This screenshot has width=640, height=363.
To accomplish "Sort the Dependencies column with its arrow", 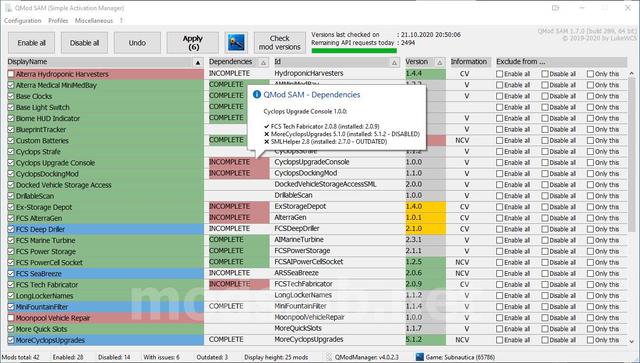I will click(x=263, y=62).
